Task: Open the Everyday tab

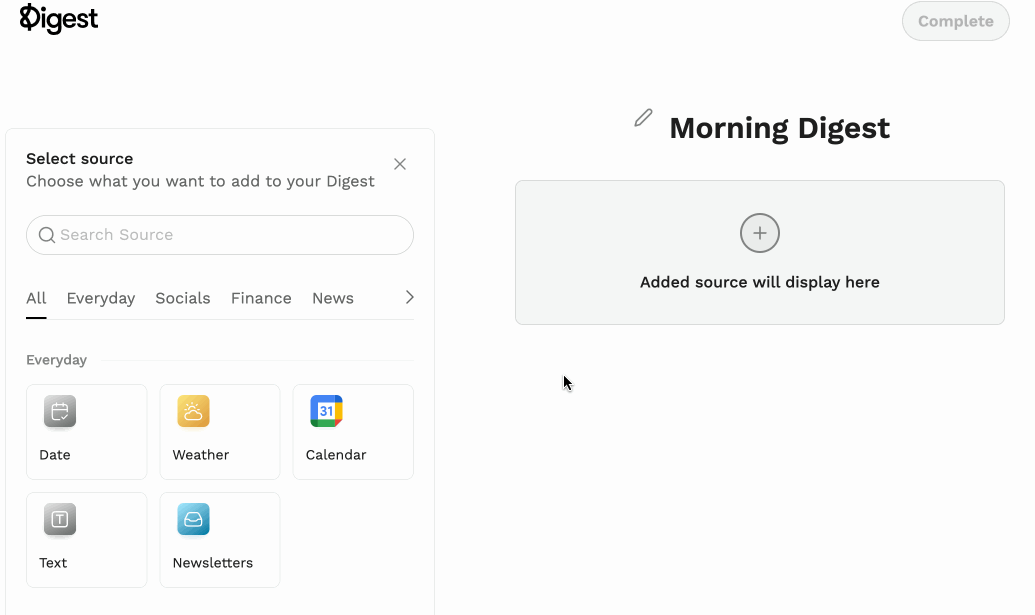Action: (101, 298)
